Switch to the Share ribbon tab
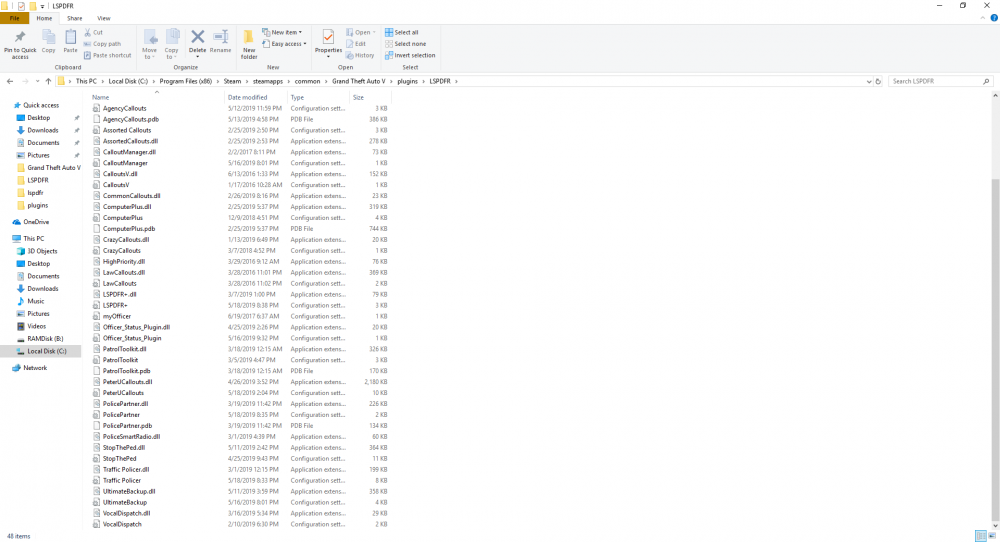The width and height of the screenshot is (1000, 542). pyautogui.click(x=75, y=18)
